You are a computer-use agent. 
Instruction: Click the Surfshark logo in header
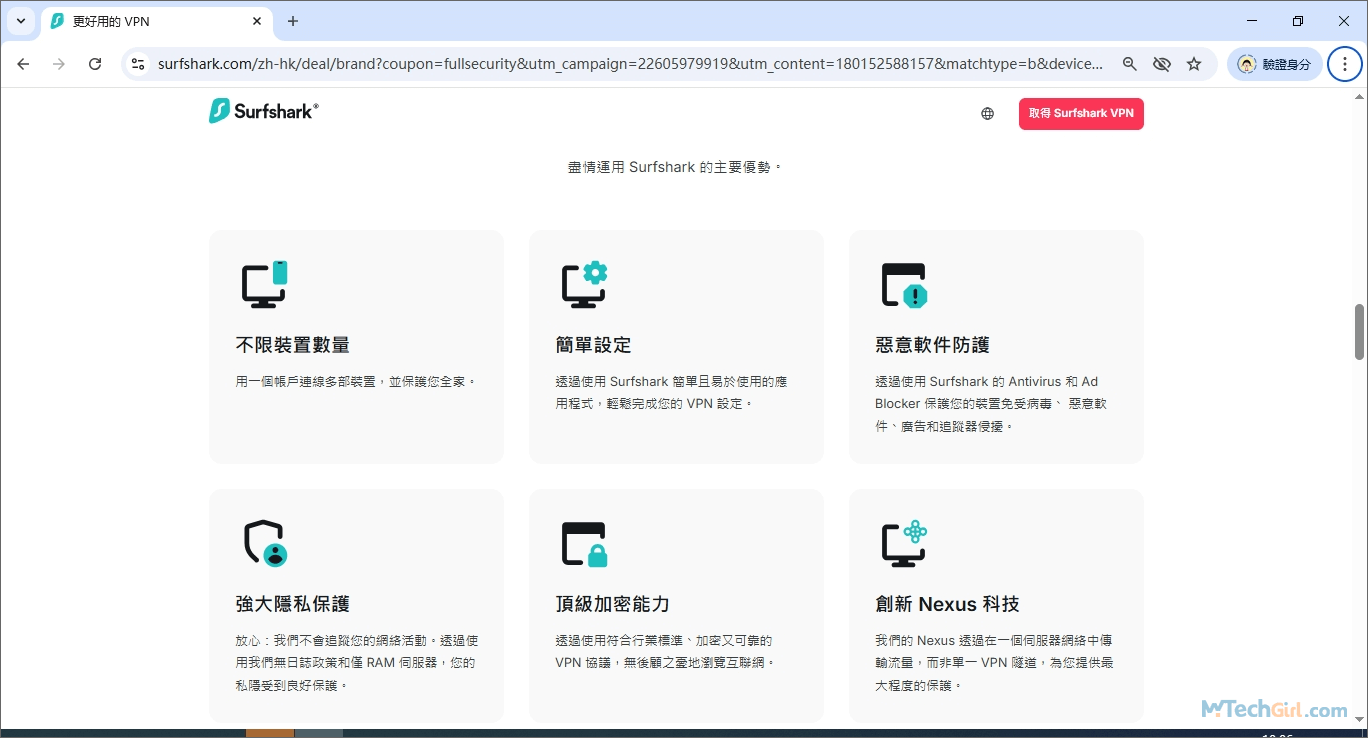click(263, 111)
